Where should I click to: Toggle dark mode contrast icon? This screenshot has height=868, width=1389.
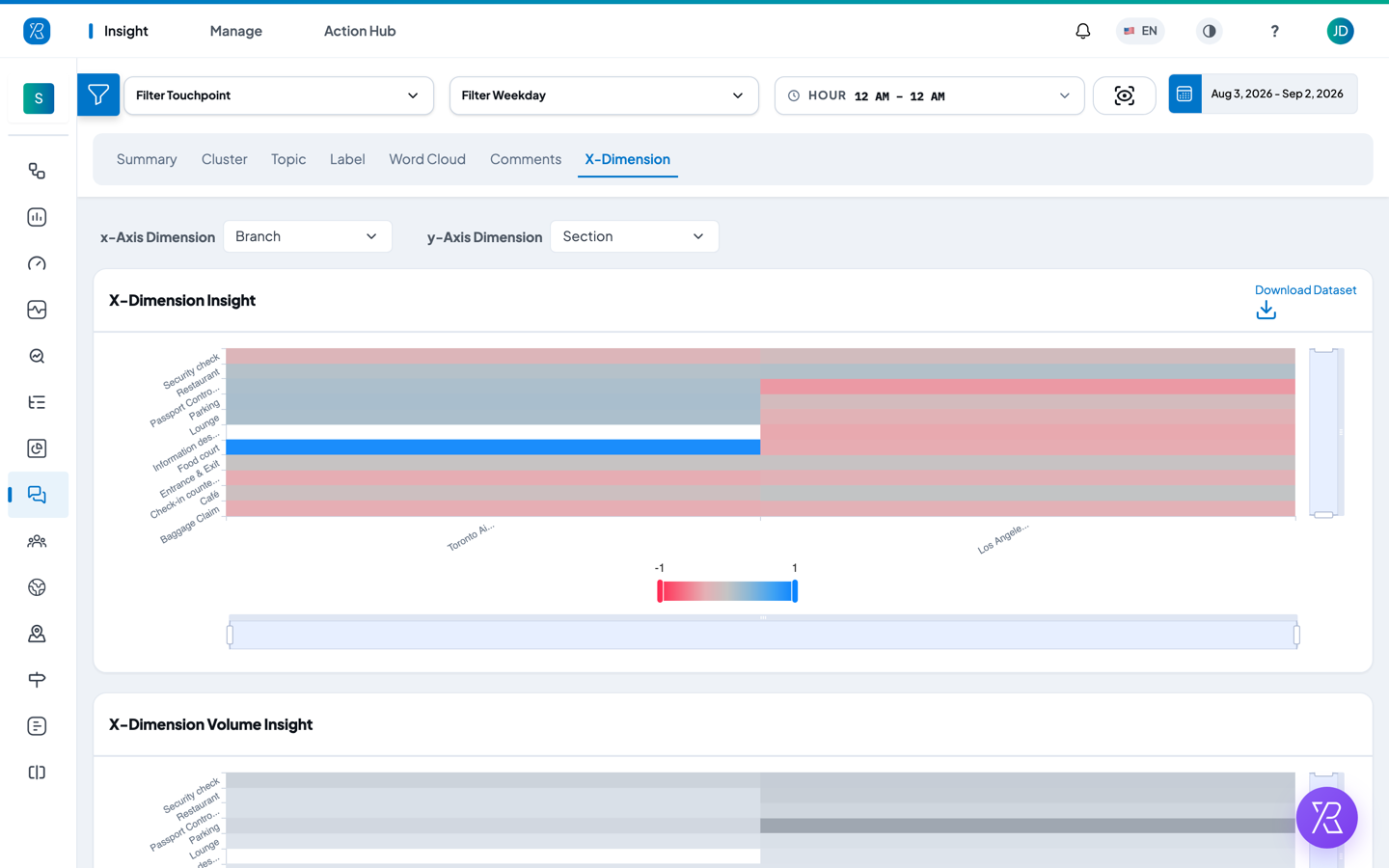point(1209,31)
